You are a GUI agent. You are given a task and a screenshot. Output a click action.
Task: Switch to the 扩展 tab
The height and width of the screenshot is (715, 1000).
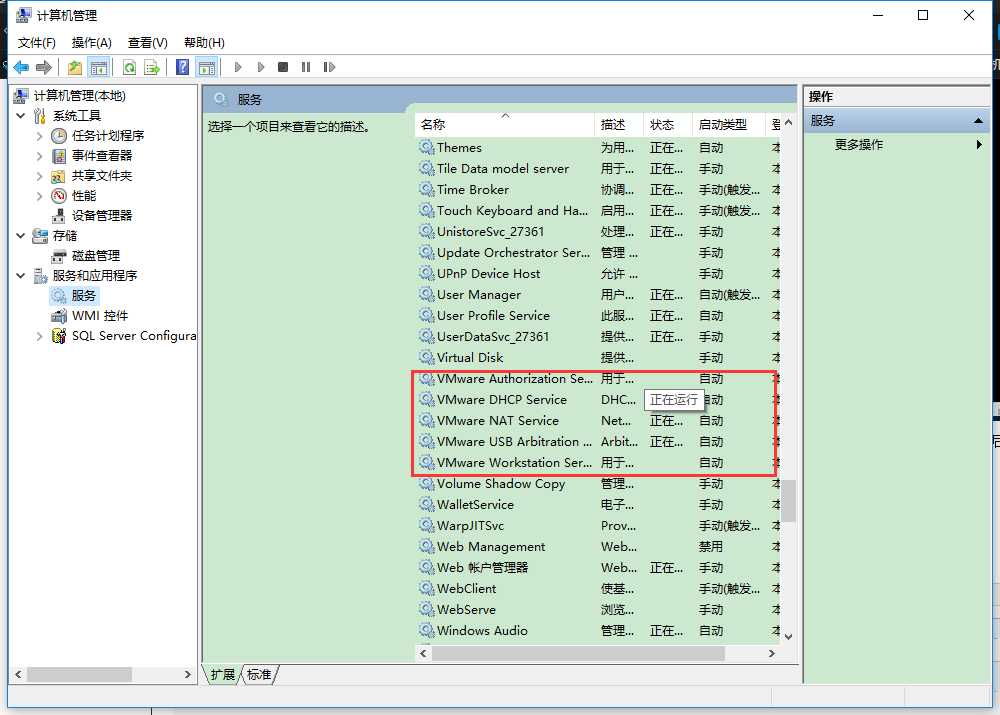223,675
